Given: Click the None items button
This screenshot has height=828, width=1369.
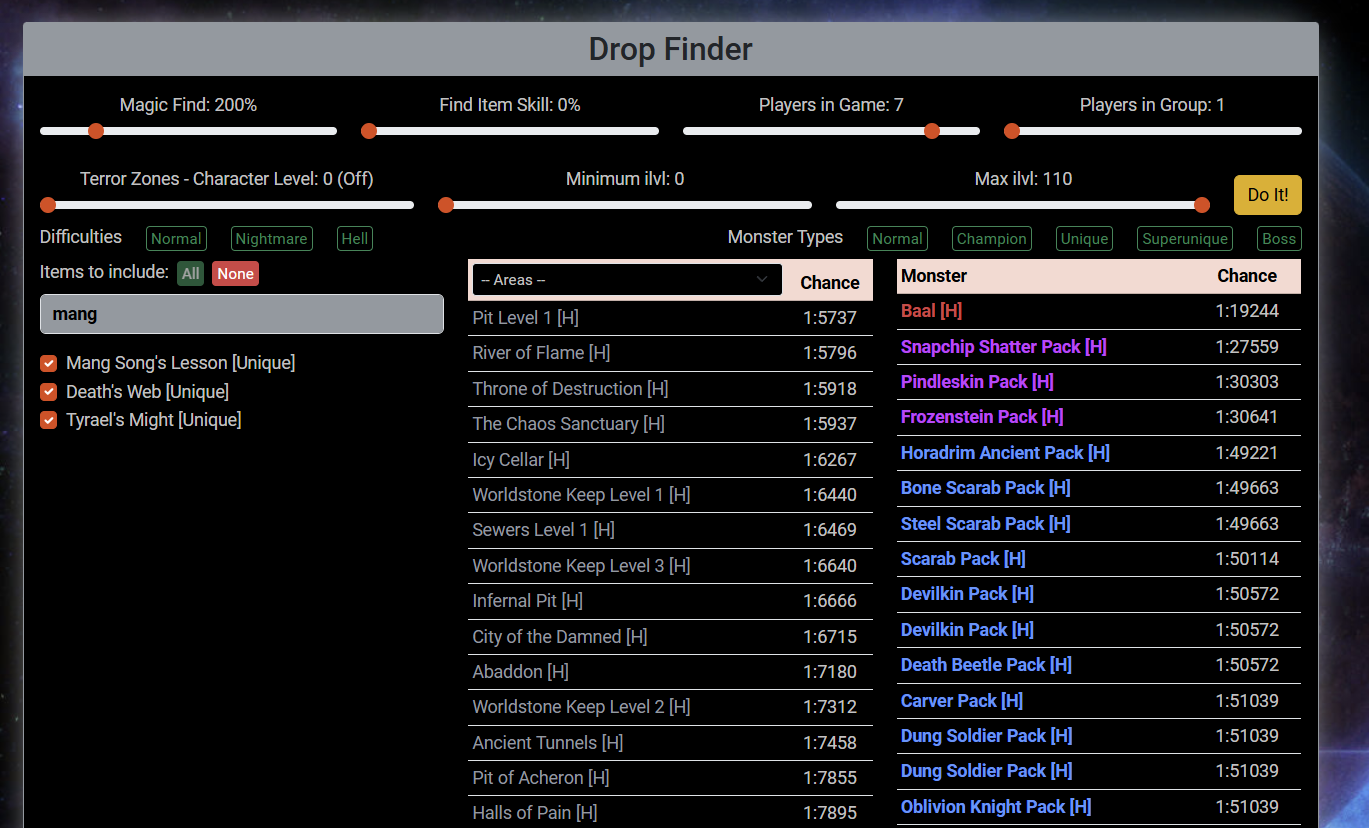Looking at the screenshot, I should [235, 274].
